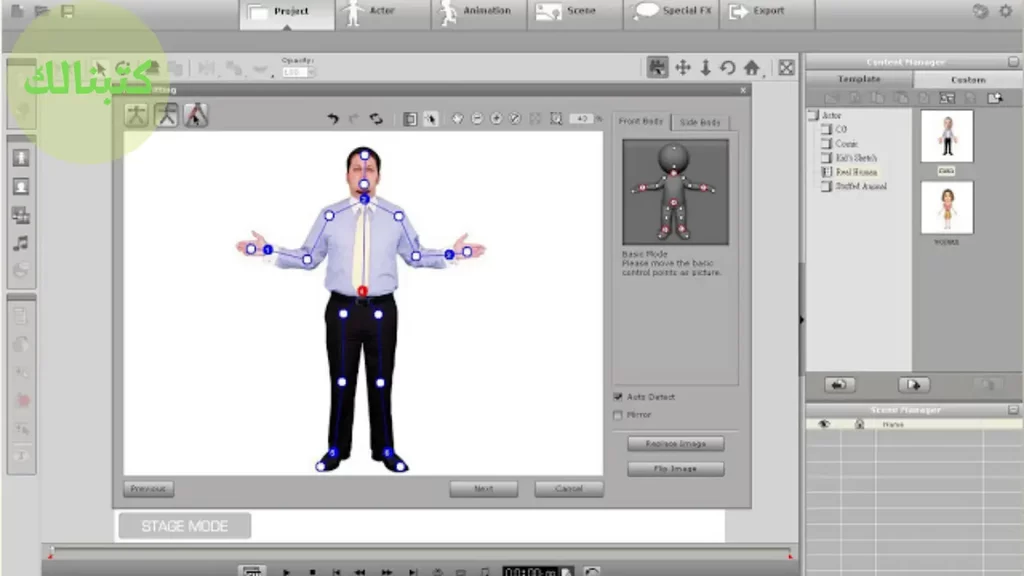Click the Home camera view icon
Viewport: 1024px width, 576px height.
[x=751, y=68]
